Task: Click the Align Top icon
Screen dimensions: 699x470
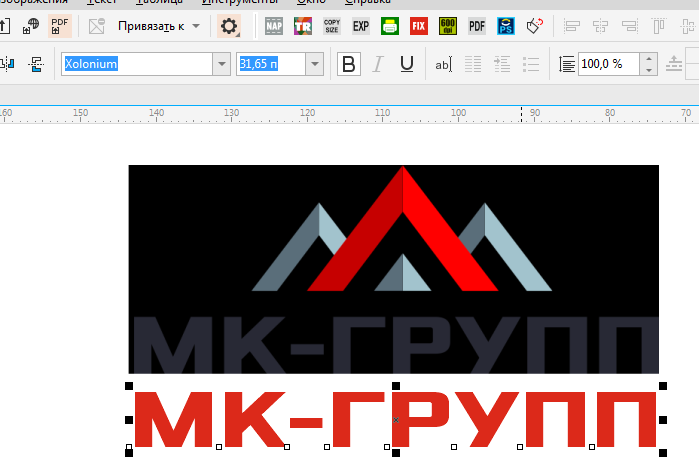Action: tap(659, 26)
